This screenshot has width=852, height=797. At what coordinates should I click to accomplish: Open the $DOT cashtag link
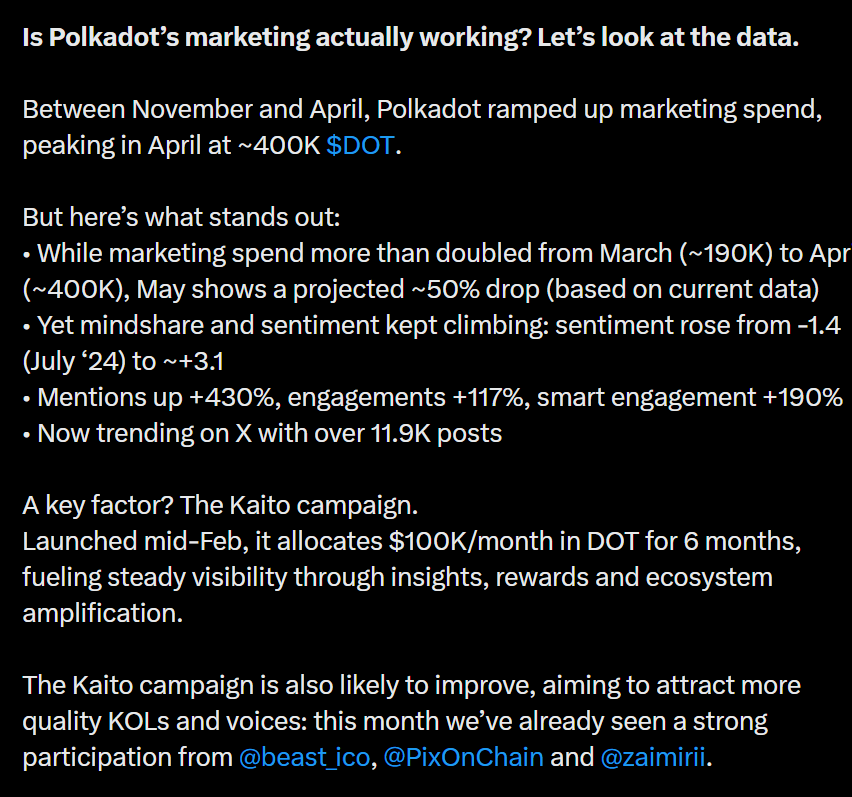pyautogui.click(x=360, y=146)
